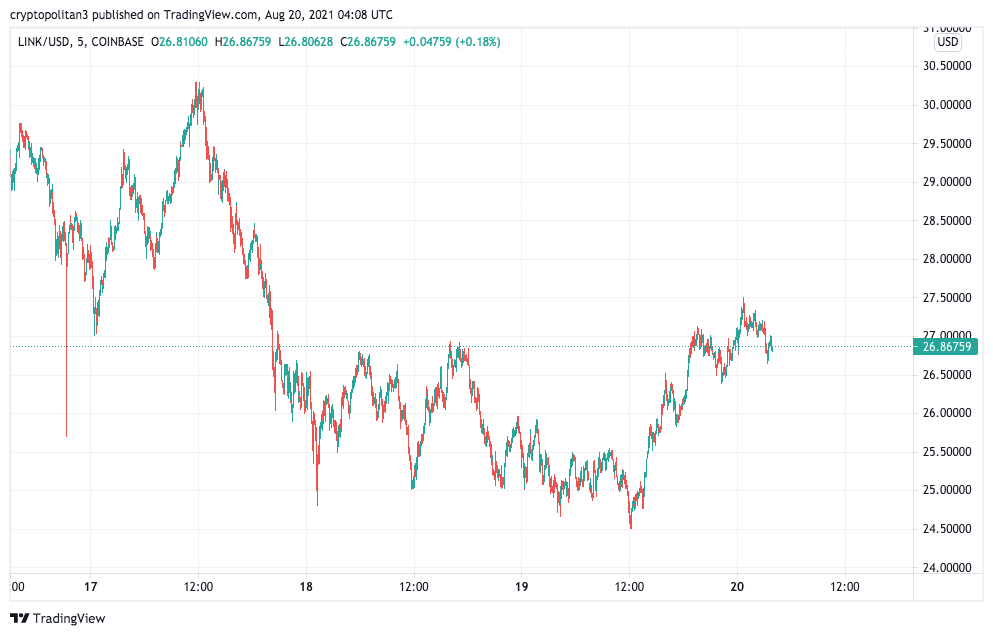This screenshot has height=636, width=993.
Task: Click the USD currency button
Action: [x=947, y=42]
